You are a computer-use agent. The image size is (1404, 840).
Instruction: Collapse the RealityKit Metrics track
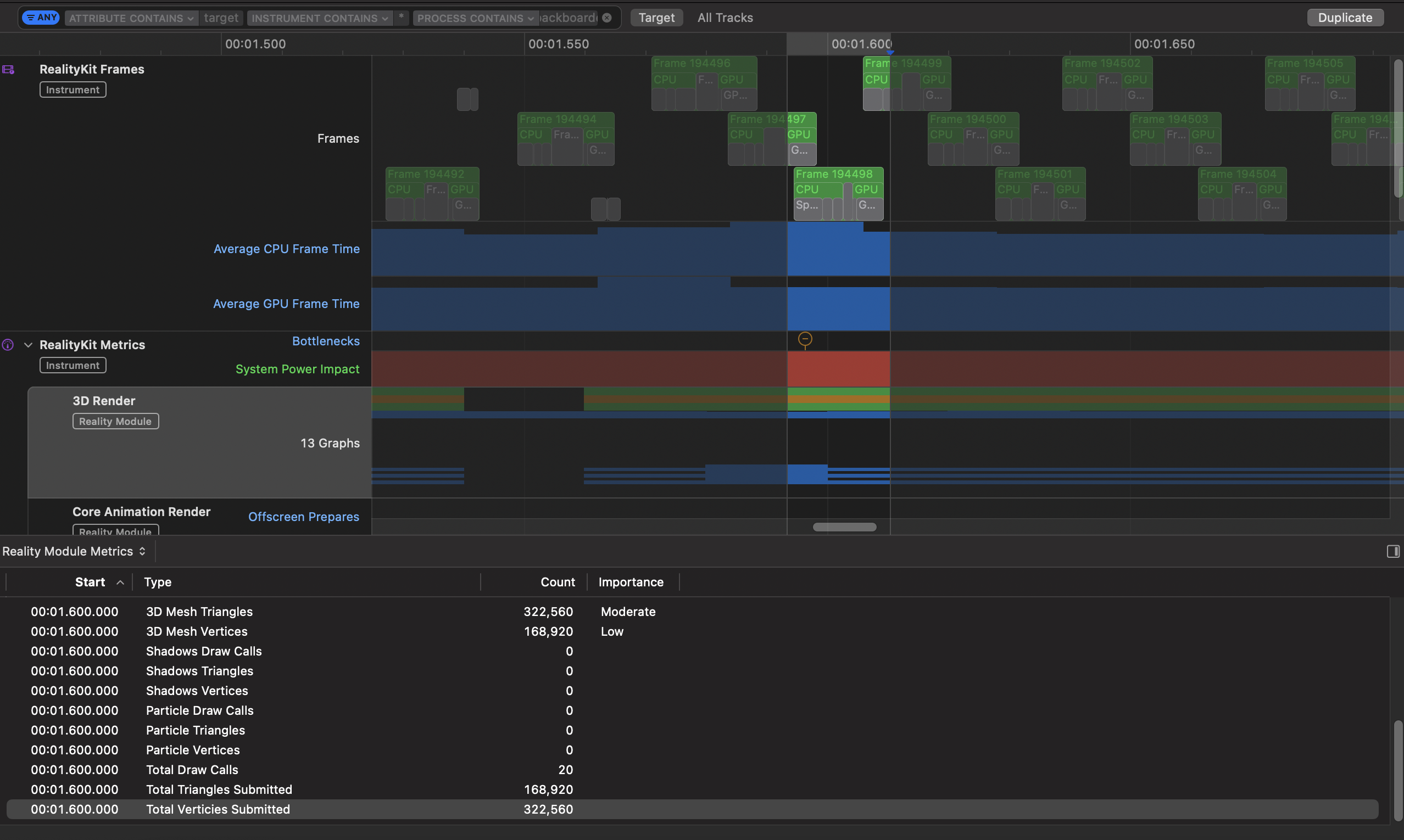click(x=28, y=345)
